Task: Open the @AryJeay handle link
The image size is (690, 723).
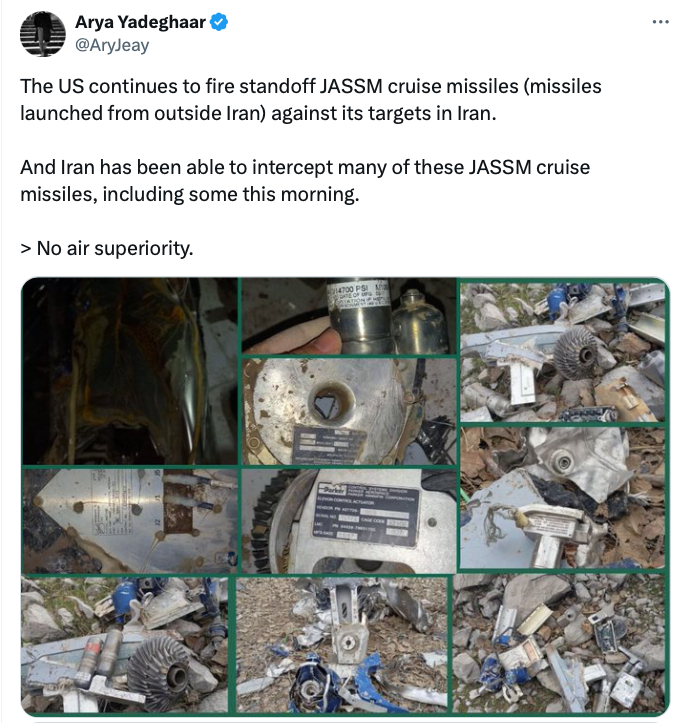Action: 112,45
